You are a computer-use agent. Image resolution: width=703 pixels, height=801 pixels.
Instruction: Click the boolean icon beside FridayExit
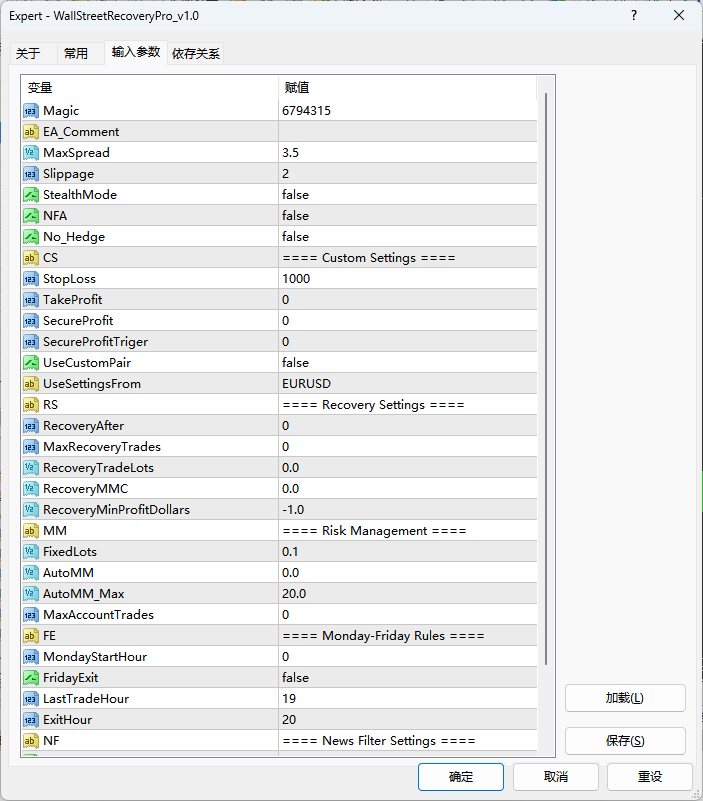[x=30, y=678]
